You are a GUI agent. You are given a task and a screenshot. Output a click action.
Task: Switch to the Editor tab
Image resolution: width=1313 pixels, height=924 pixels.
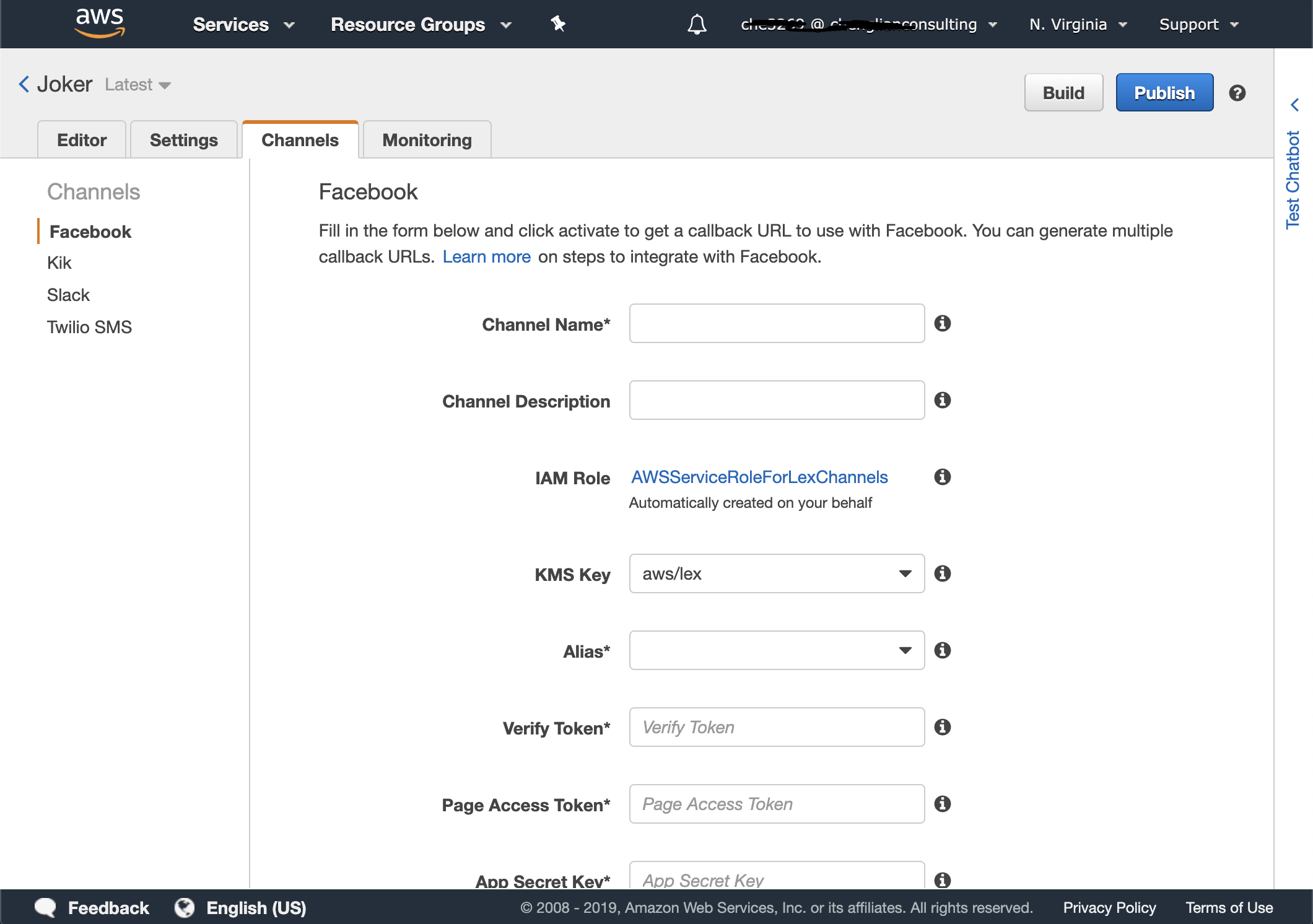pos(82,140)
